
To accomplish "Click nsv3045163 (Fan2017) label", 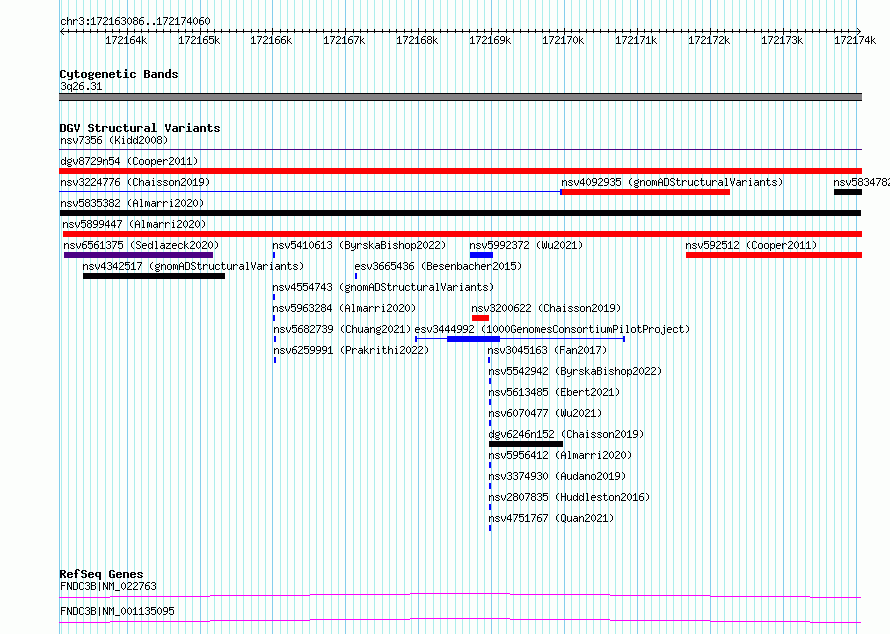I will [x=548, y=350].
